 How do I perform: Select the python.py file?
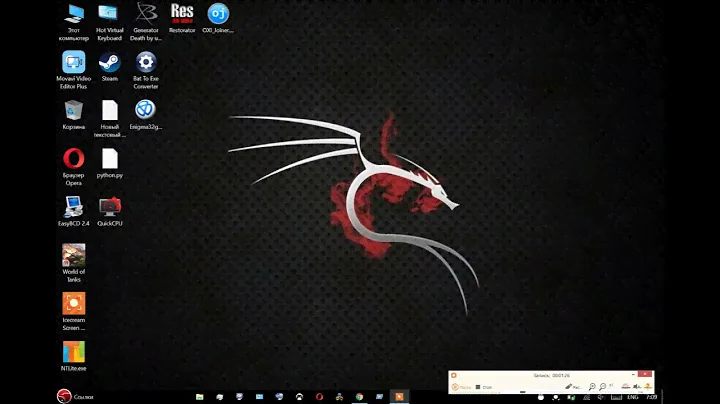tap(110, 158)
